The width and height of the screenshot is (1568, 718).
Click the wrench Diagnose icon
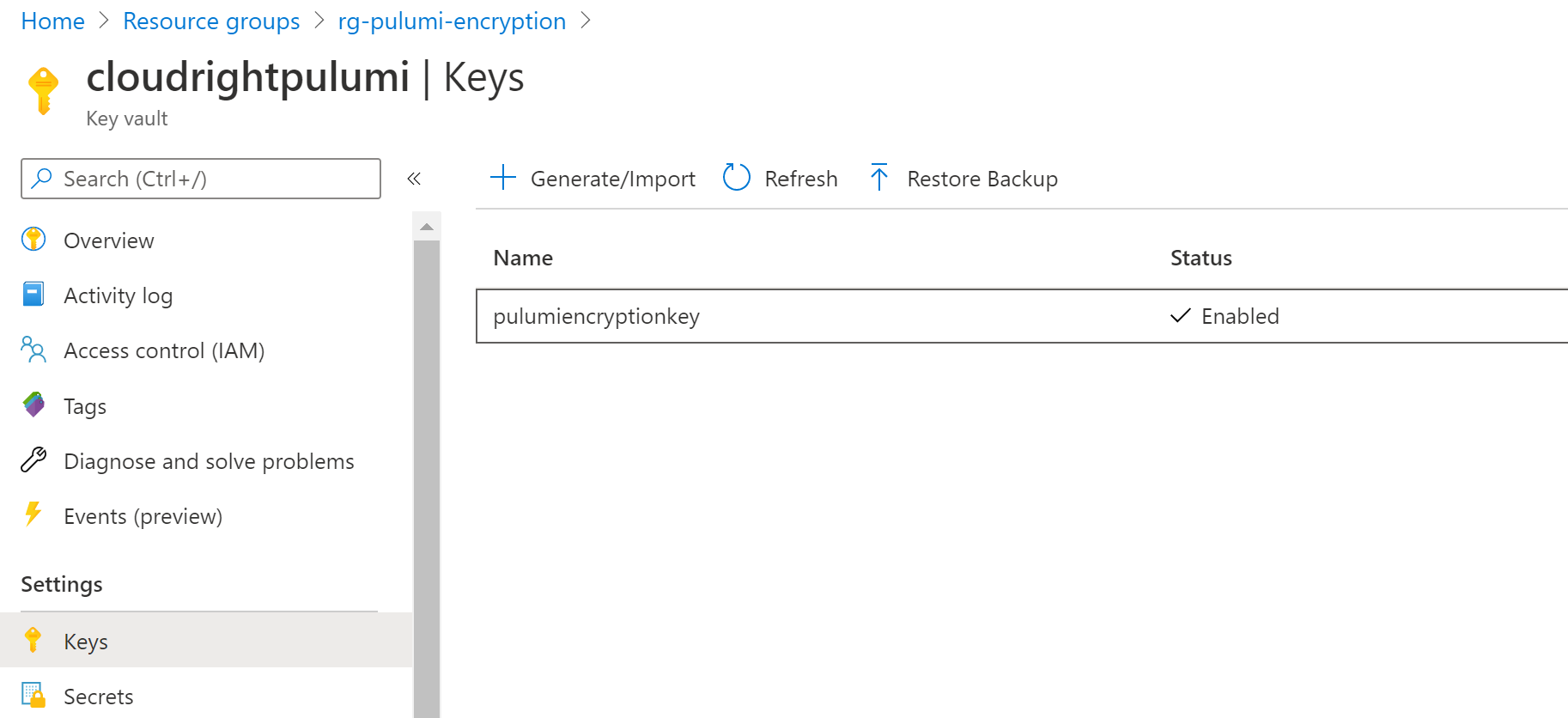pos(33,459)
